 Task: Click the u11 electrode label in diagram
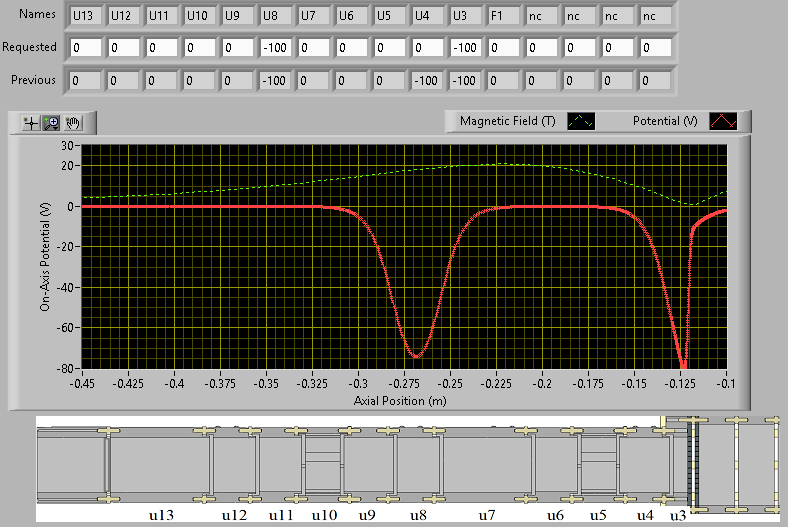[280, 515]
